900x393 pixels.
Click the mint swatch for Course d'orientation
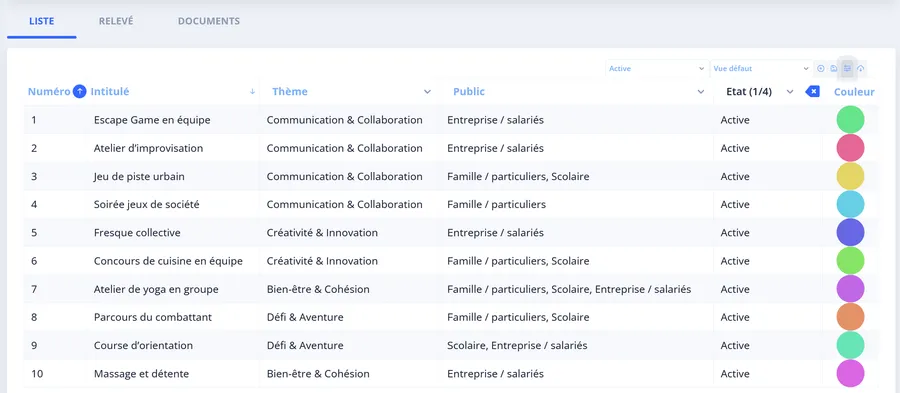850,345
